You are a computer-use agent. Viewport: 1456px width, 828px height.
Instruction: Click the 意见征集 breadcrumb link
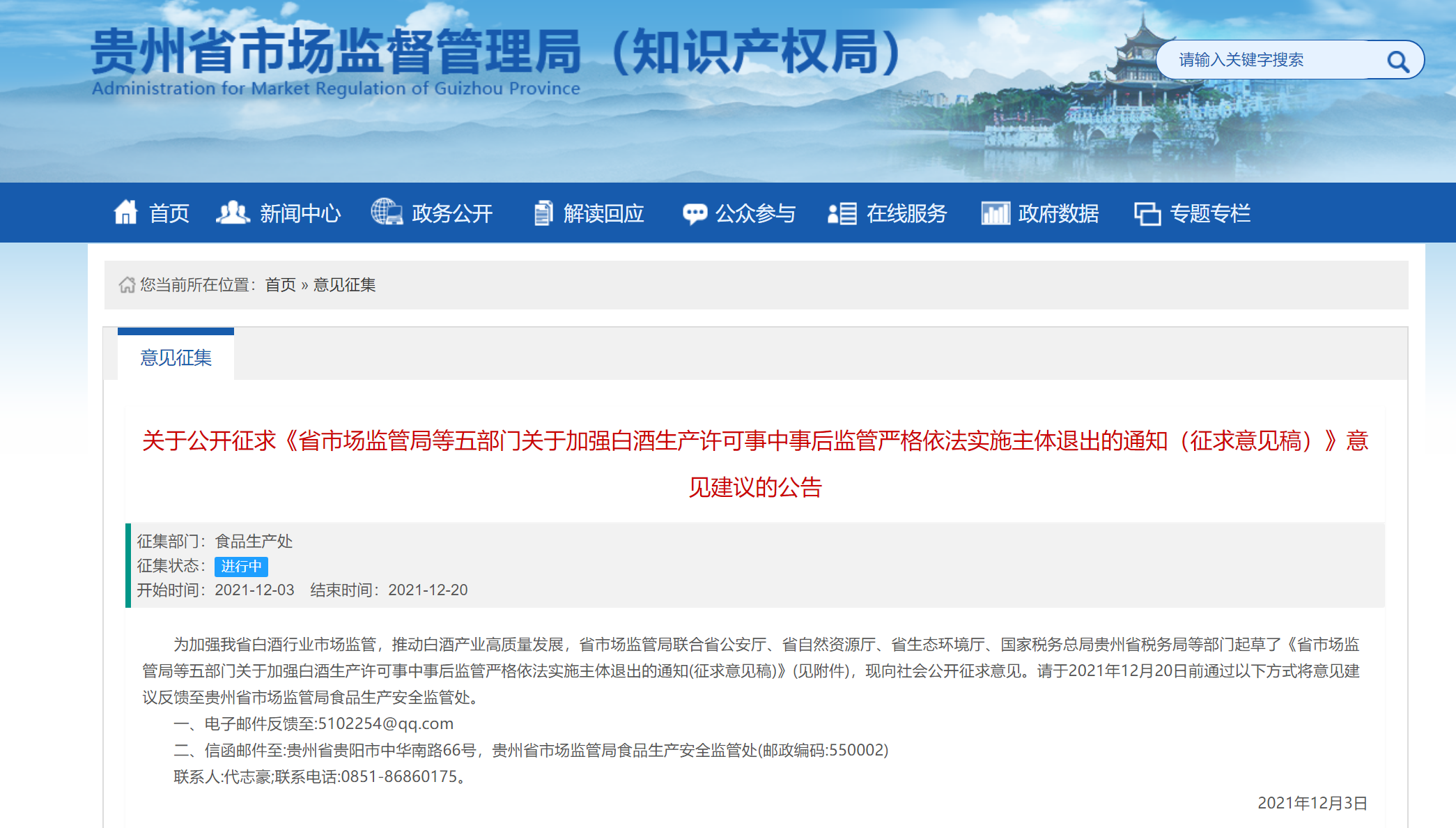click(x=344, y=285)
